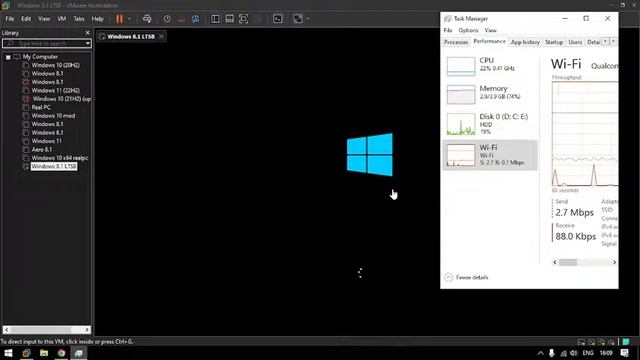Select Windows 10 (21H2) VM entry

[x=62, y=99]
